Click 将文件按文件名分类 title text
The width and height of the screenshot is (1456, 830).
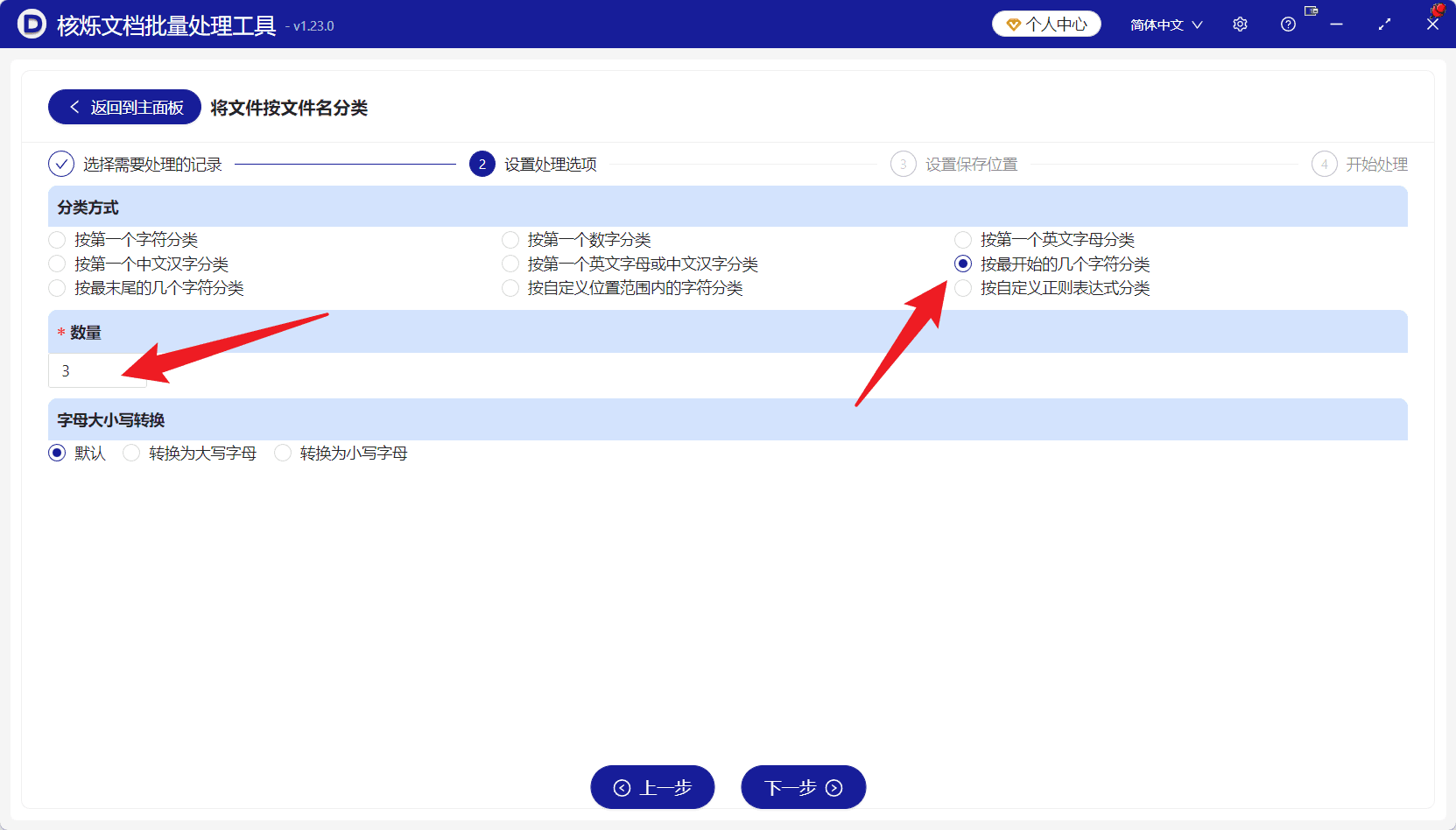[x=289, y=108]
